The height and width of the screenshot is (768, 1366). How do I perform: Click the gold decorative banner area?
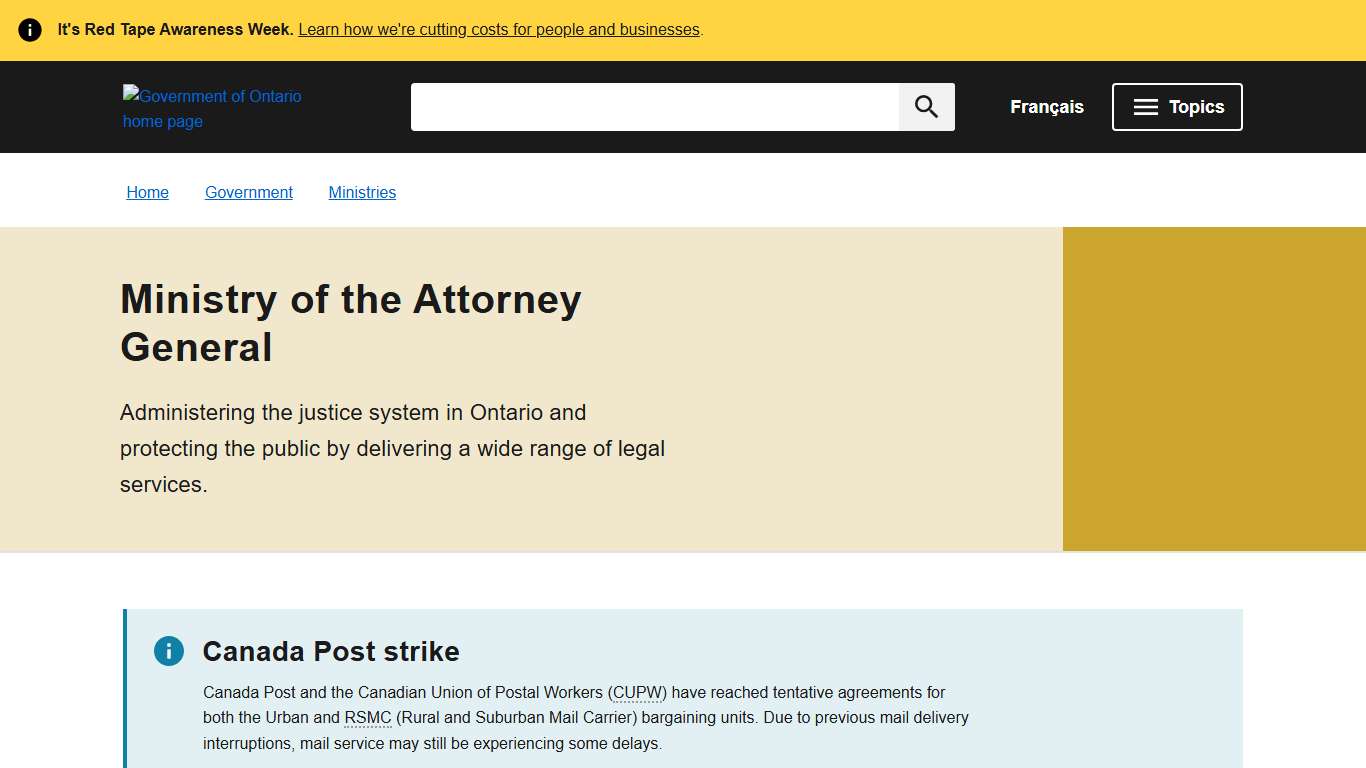pyautogui.click(x=1214, y=388)
